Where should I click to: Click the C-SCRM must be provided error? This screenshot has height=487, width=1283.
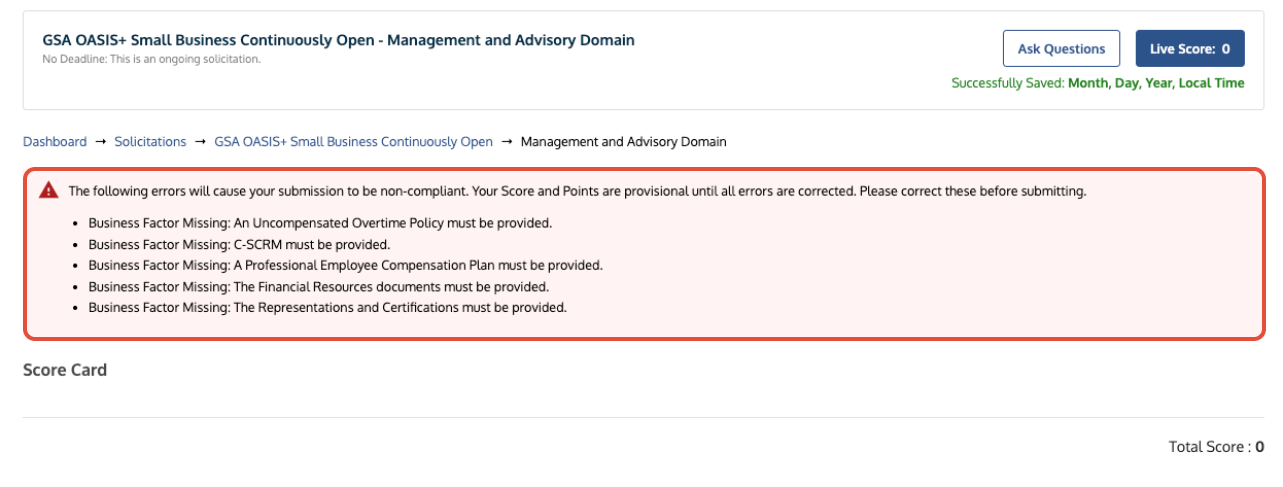pyautogui.click(x=239, y=244)
